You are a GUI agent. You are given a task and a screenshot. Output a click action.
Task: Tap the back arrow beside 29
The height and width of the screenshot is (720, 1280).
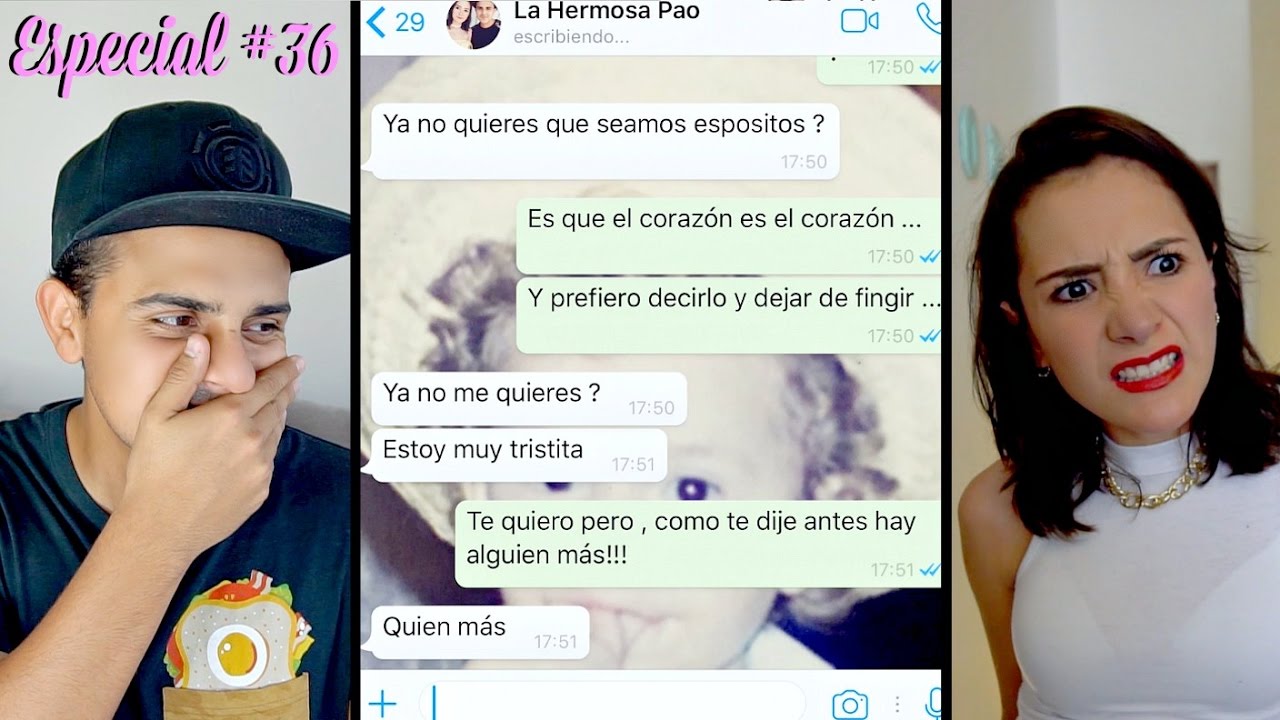coord(376,21)
